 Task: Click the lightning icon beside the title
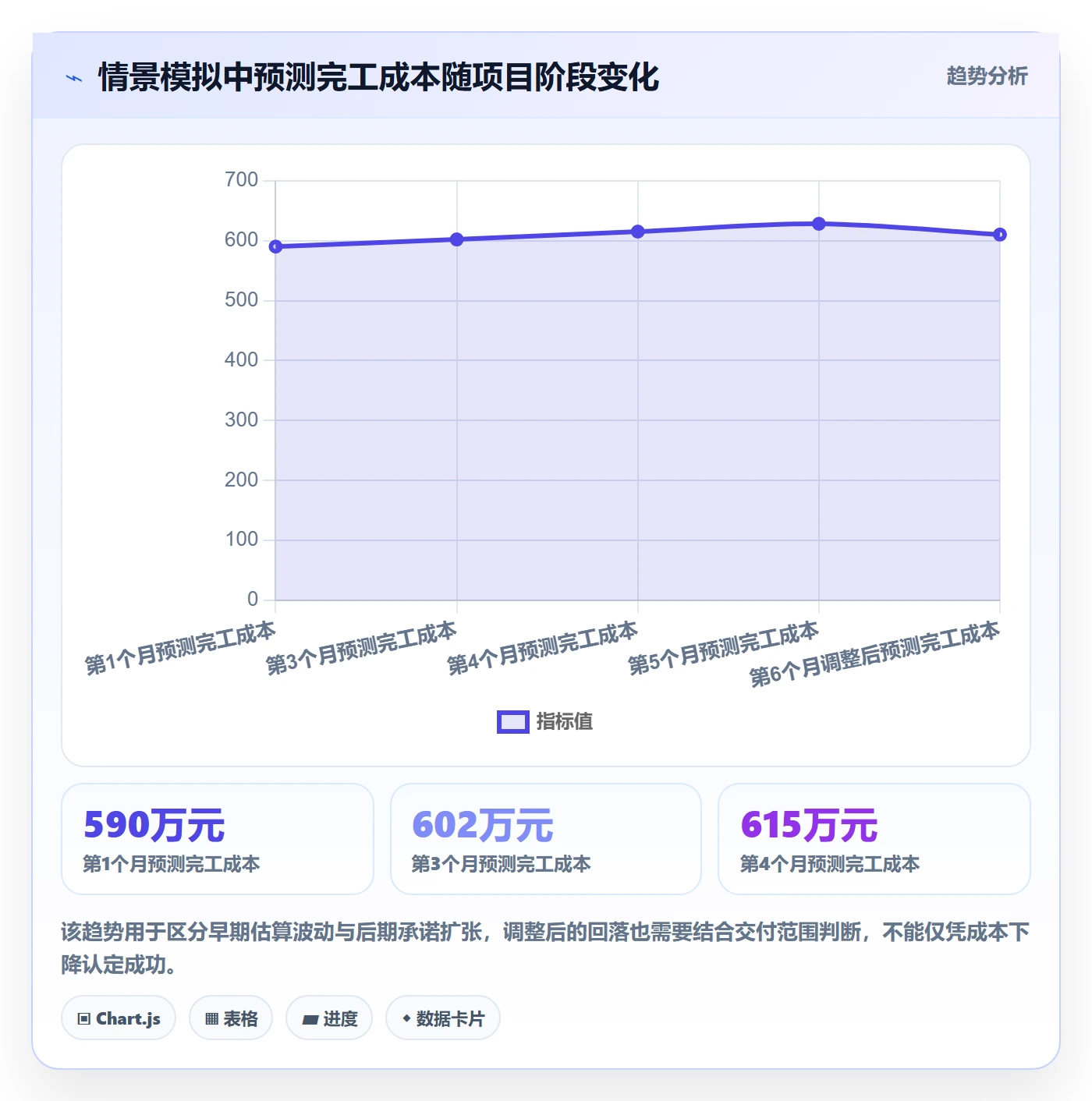point(74,78)
